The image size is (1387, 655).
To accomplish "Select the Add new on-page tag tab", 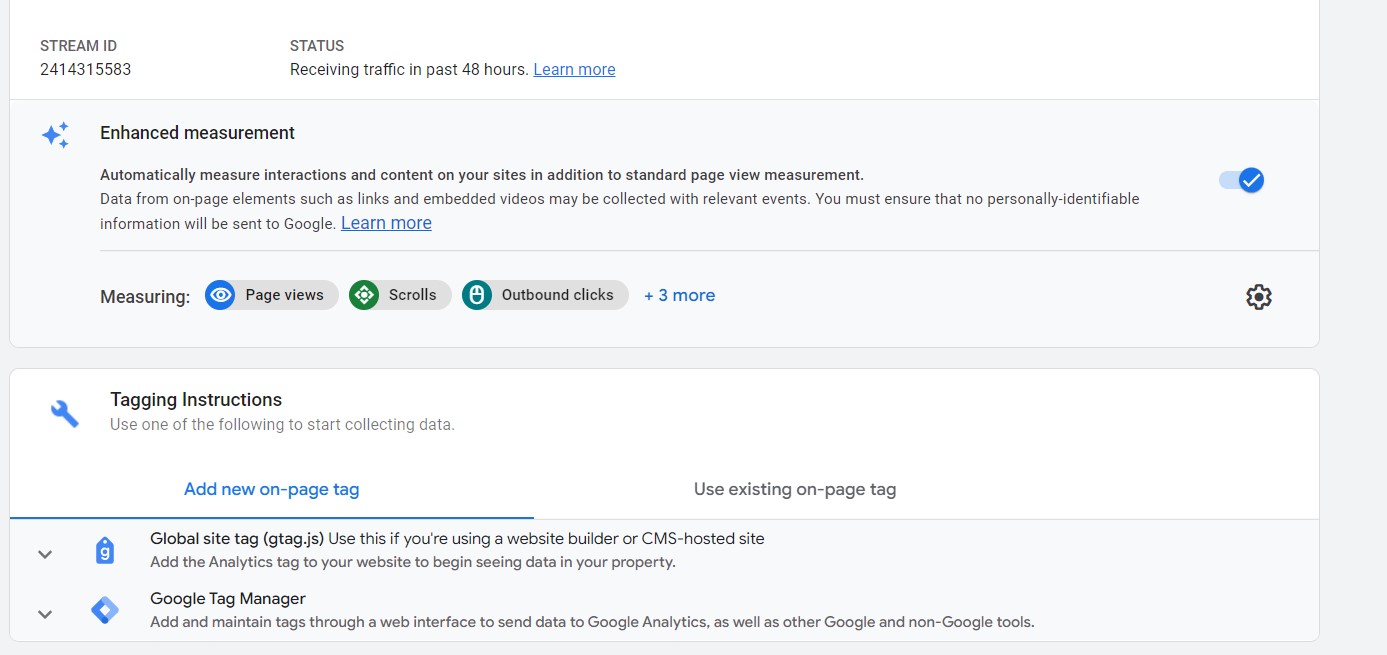I will (x=271, y=490).
